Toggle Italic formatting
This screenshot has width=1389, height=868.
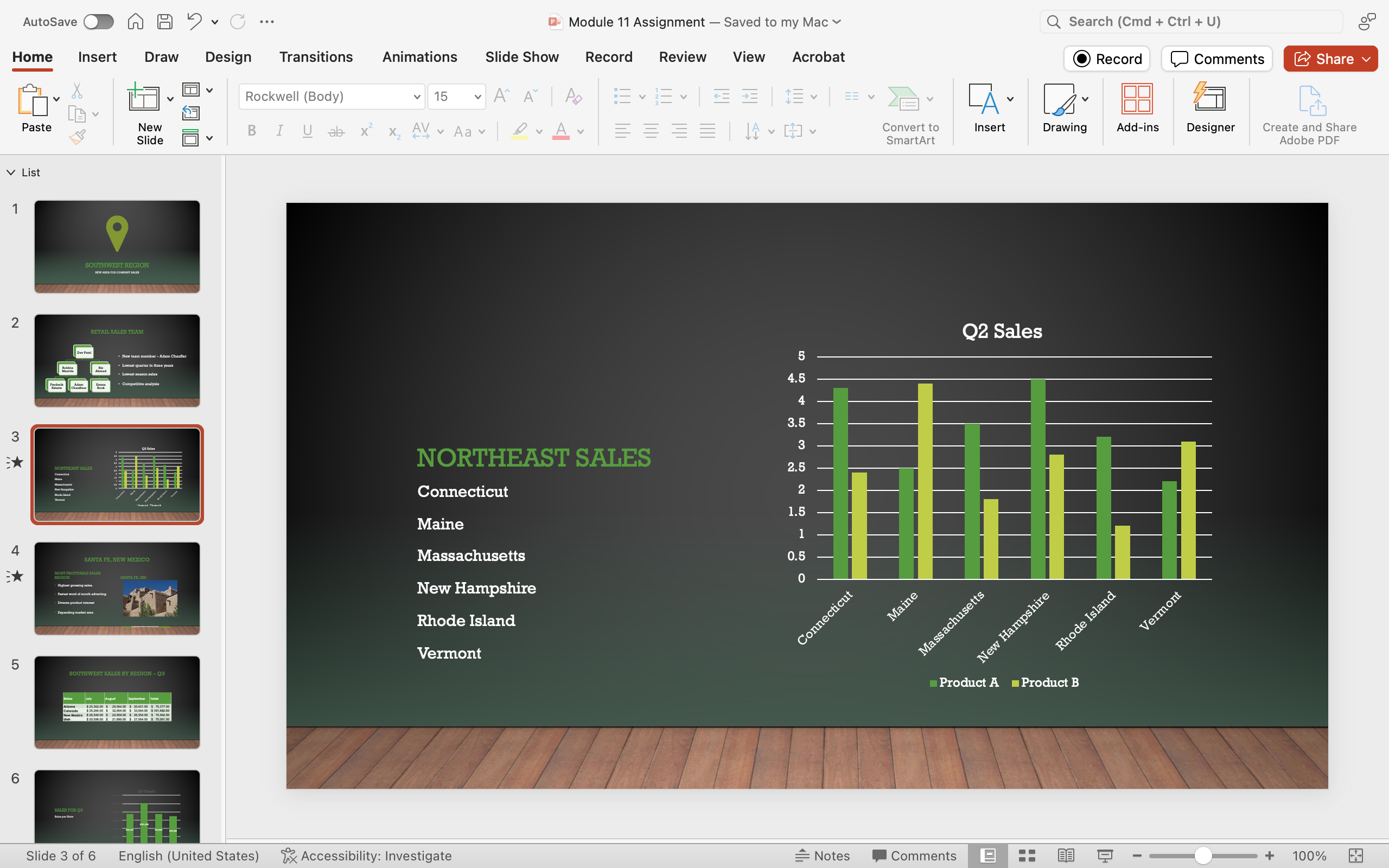coord(279,131)
